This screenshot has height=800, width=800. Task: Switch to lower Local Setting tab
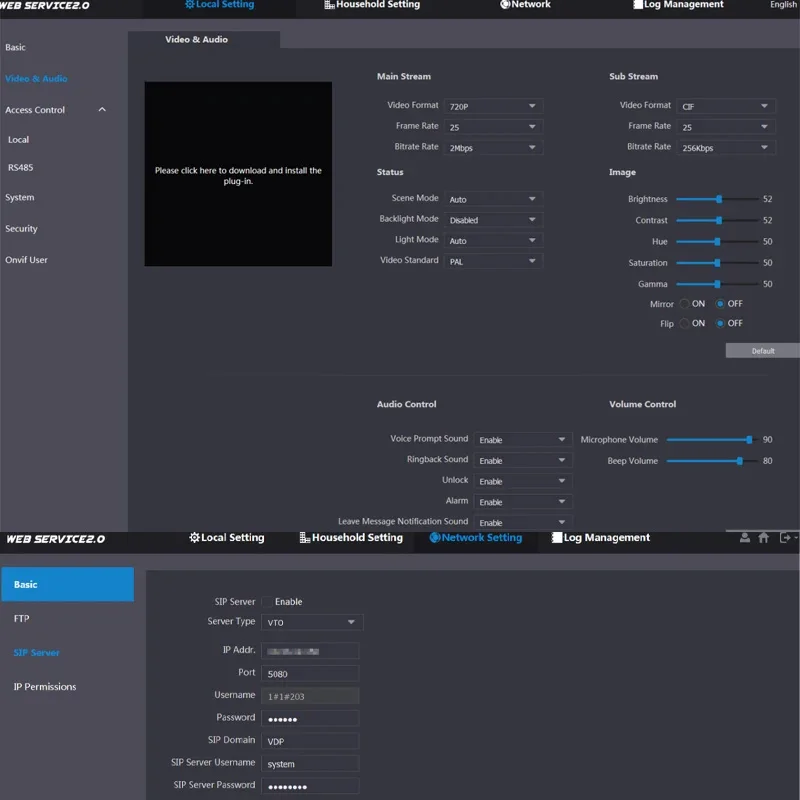(x=227, y=538)
